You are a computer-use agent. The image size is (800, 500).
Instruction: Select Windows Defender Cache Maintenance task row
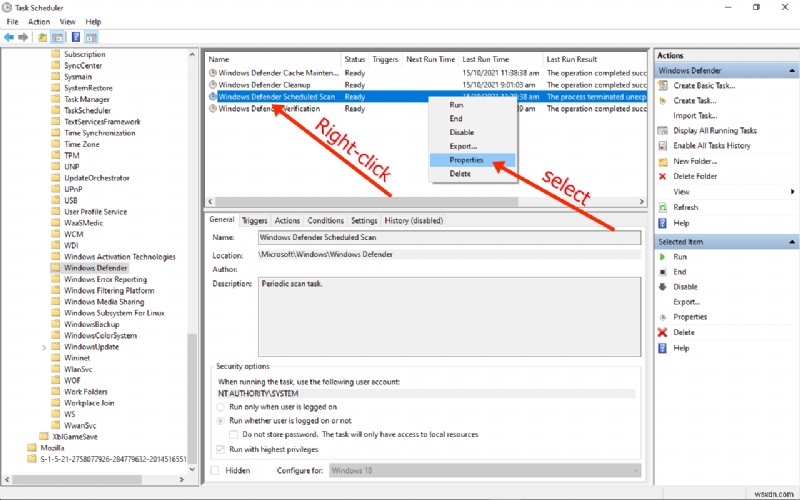pos(426,73)
